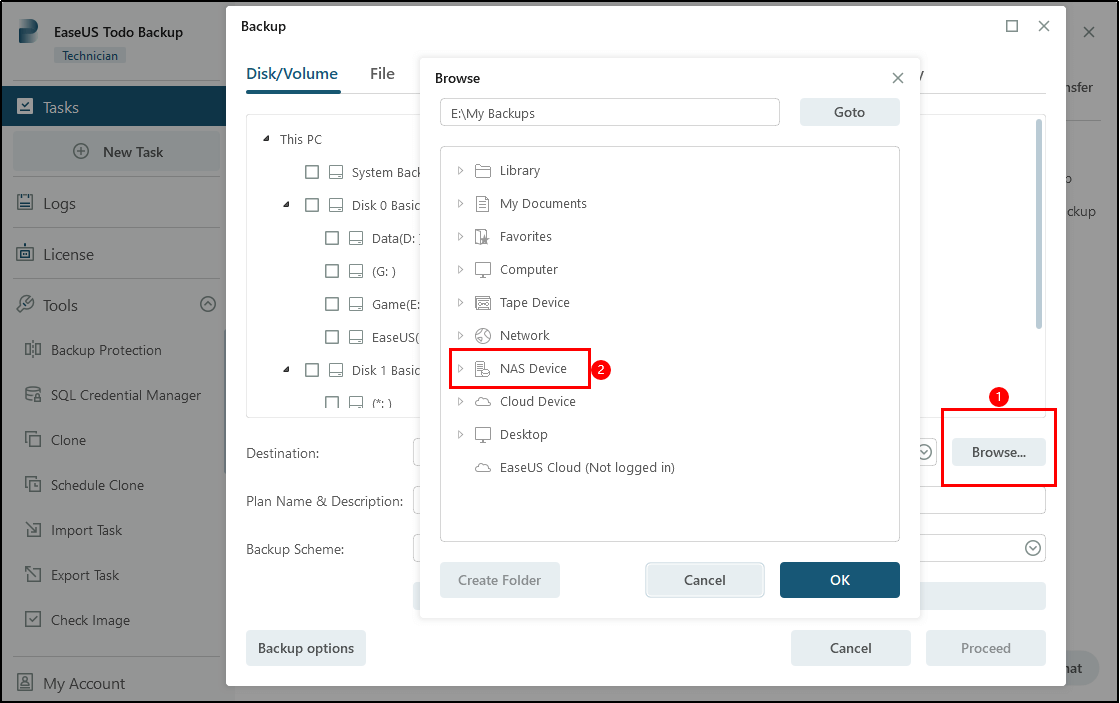The width and height of the screenshot is (1120, 703).
Task: Tick the (G: ) volume checkbox
Action: click(332, 271)
